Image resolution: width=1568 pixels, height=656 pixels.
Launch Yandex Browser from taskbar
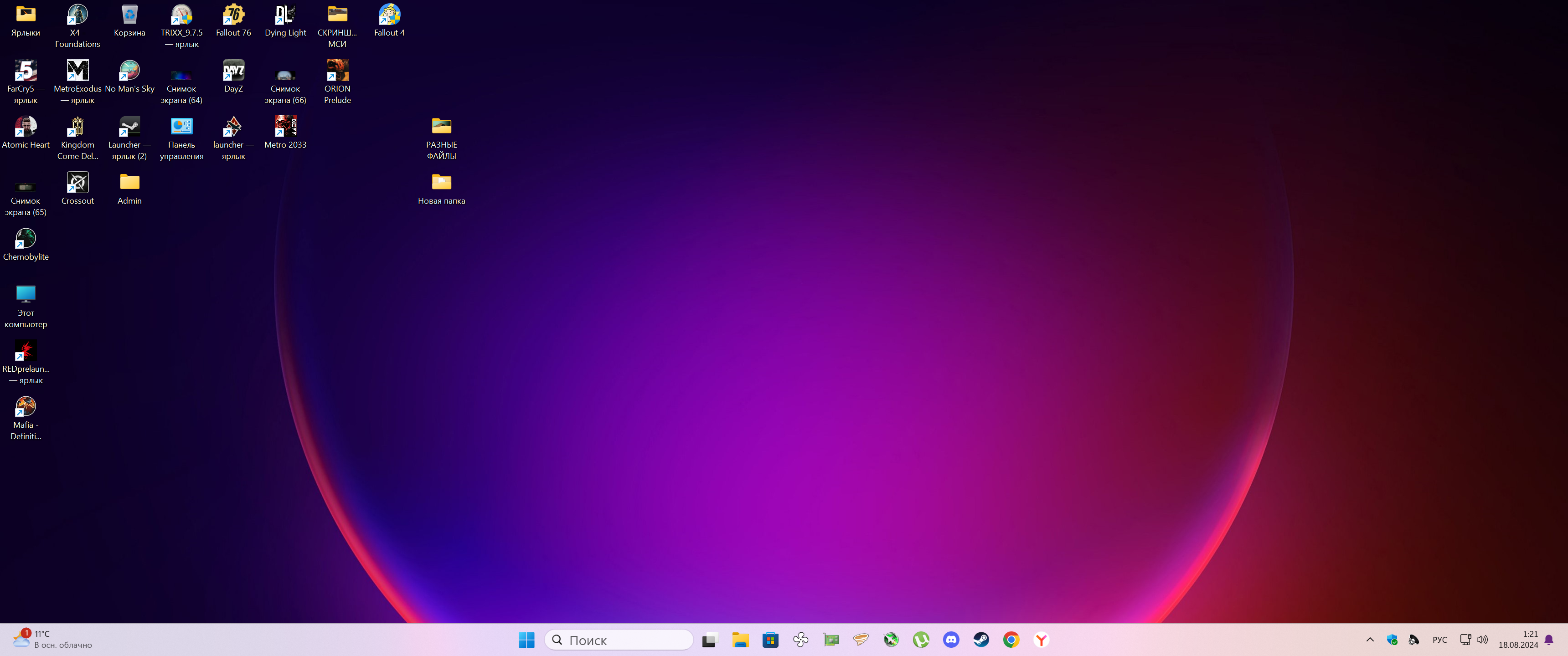[1041, 640]
